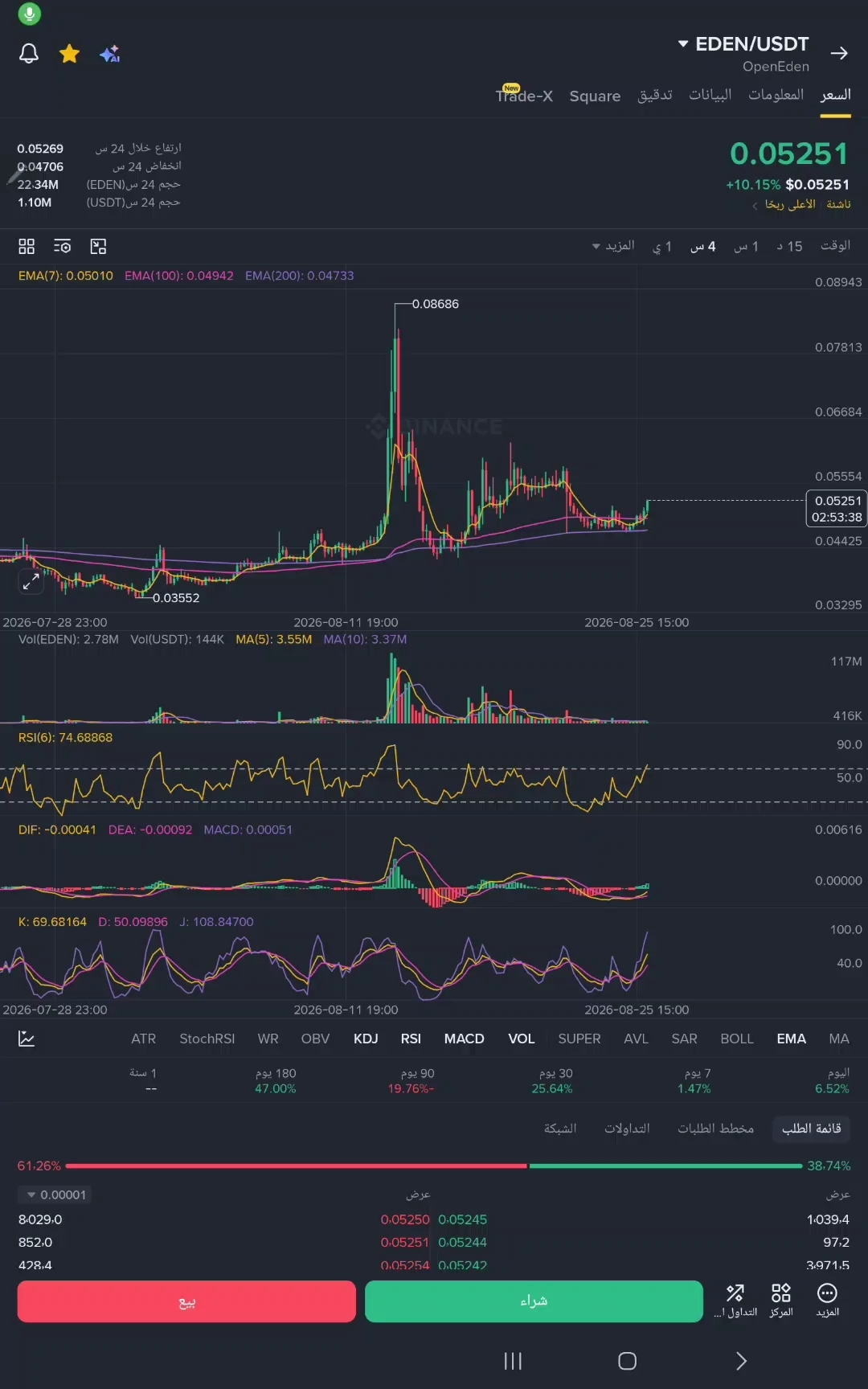Select the 1 س timeframe
Image resolution: width=868 pixels, height=1389 pixels.
746,246
